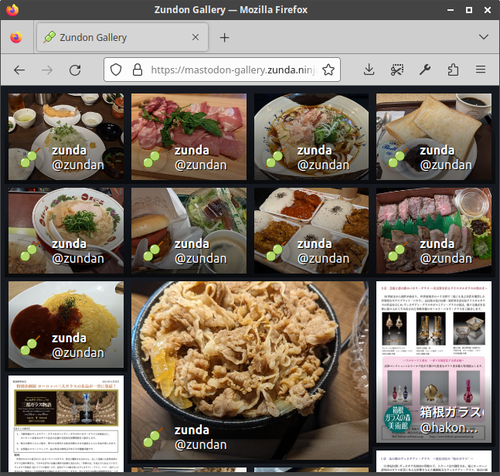Screen dimensions: 500x476
Task: Click the browser back arrow
Action: 19,70
